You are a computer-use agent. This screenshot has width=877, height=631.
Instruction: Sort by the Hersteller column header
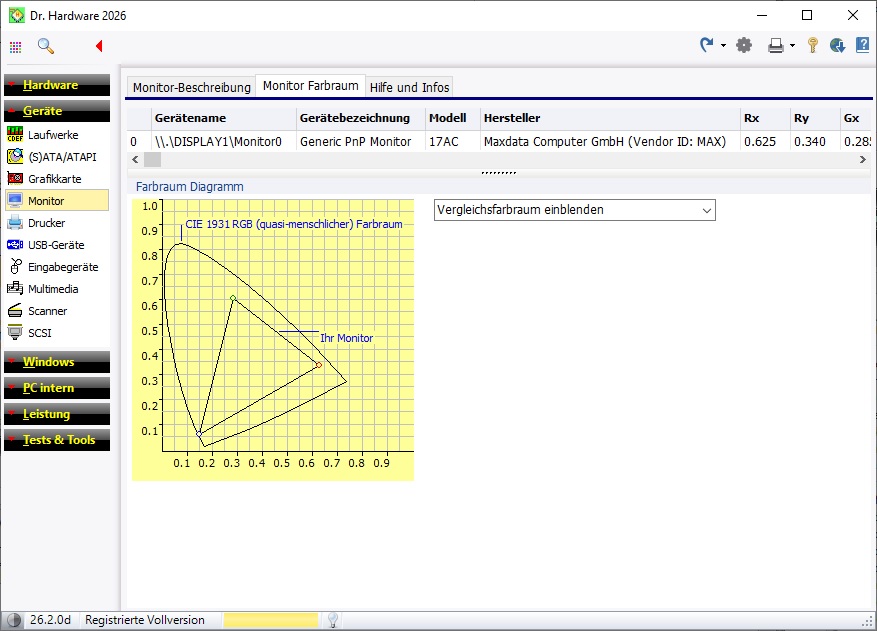(x=610, y=118)
